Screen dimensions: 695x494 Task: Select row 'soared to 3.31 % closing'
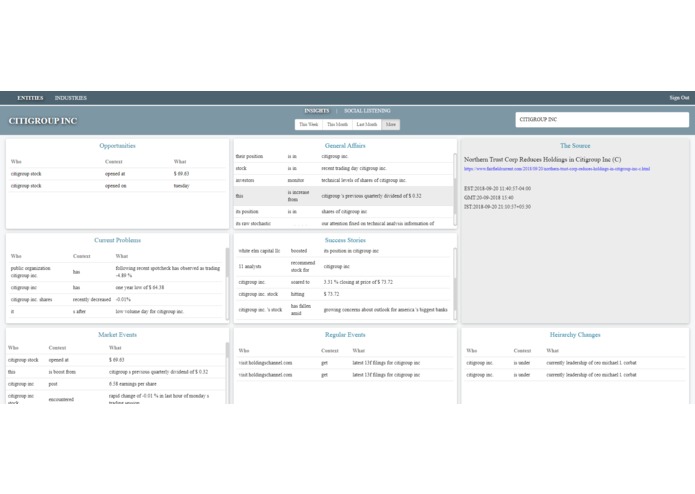click(344, 282)
